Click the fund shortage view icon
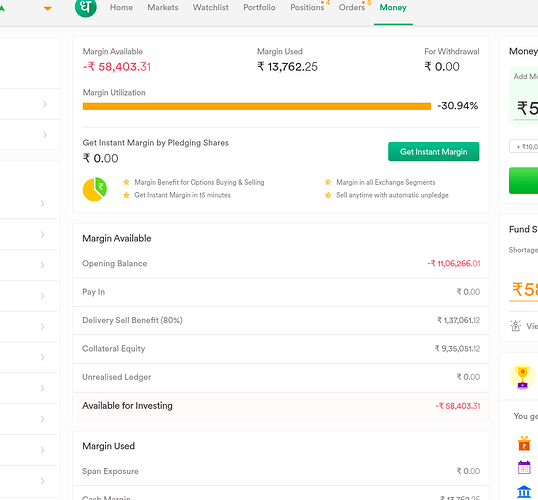 click(x=515, y=326)
